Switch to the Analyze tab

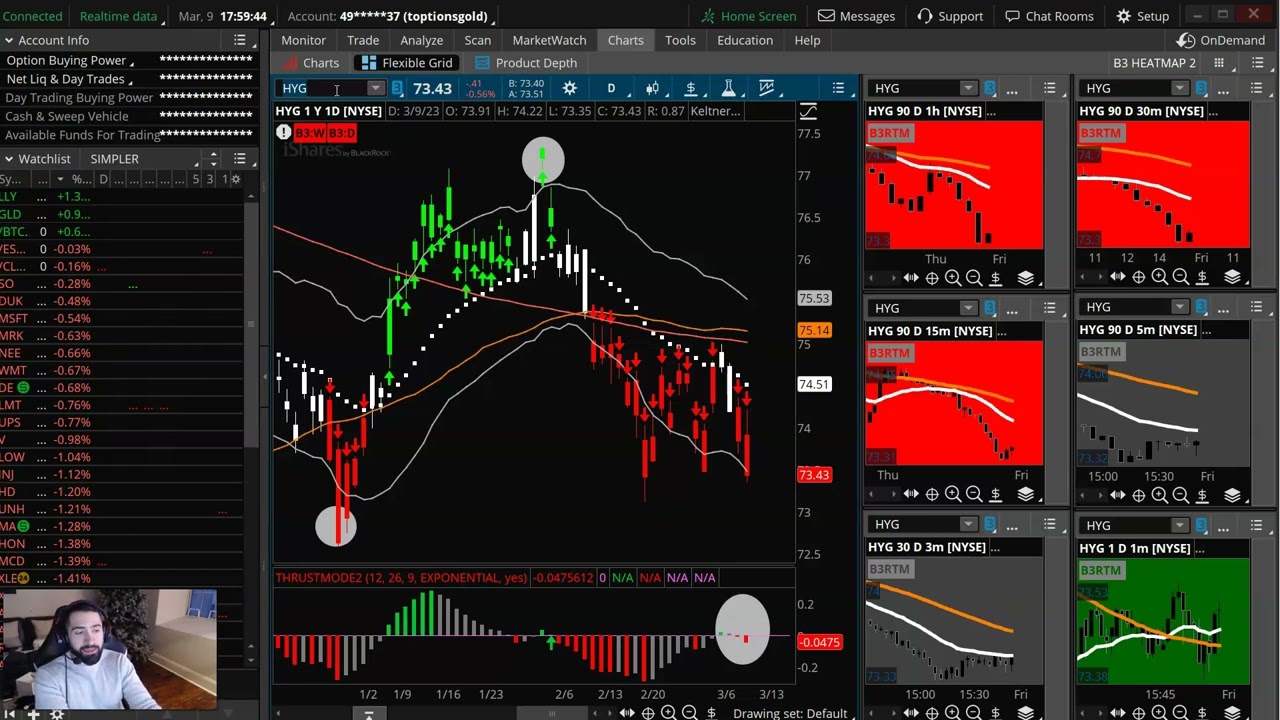click(421, 40)
